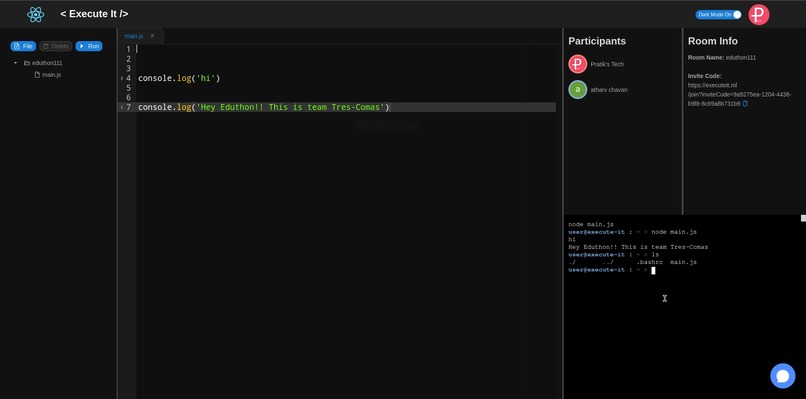Click the file icon beside main.js in tree
This screenshot has width=806, height=399.
(x=37, y=75)
